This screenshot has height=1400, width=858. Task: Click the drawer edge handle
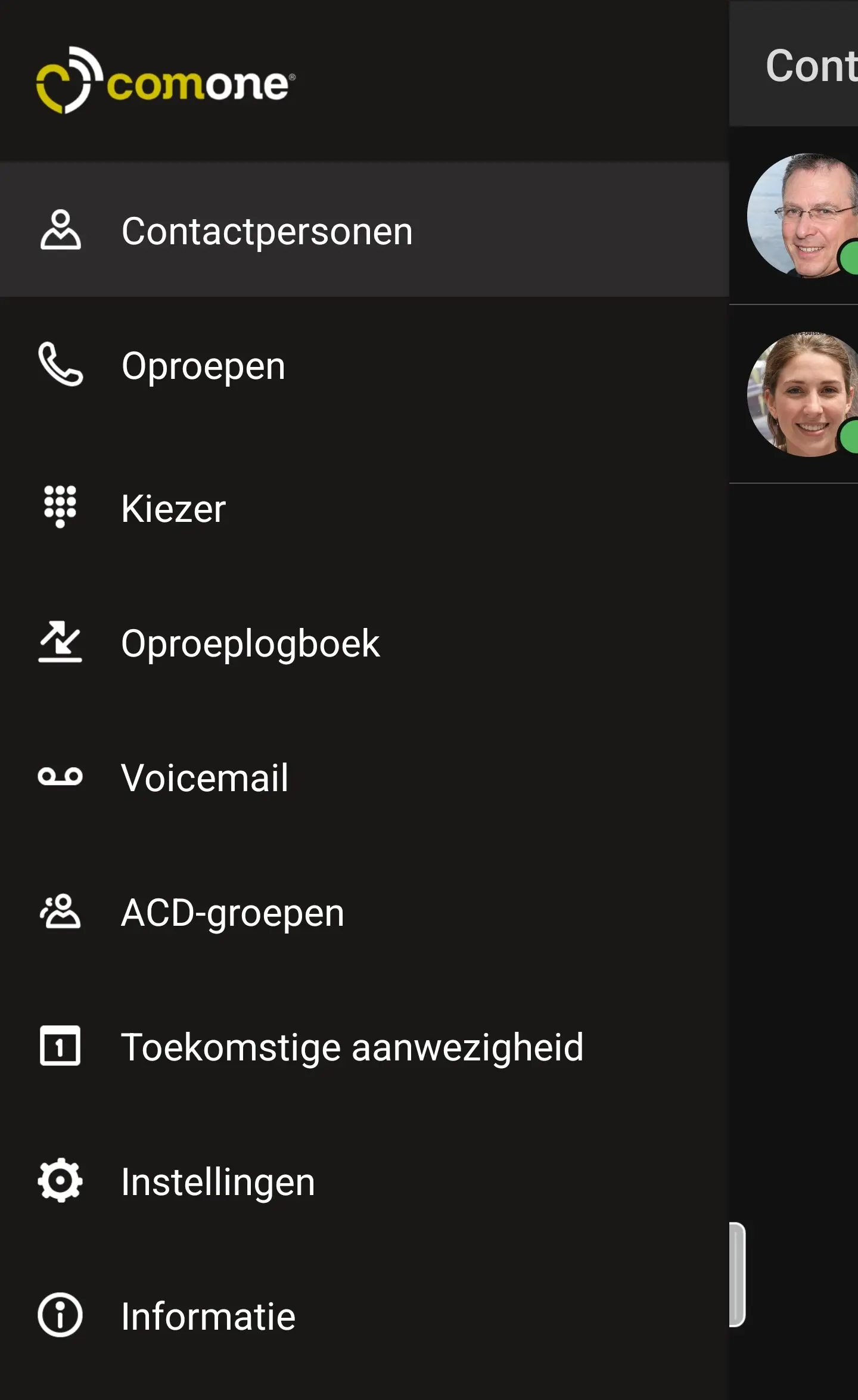[737, 1274]
